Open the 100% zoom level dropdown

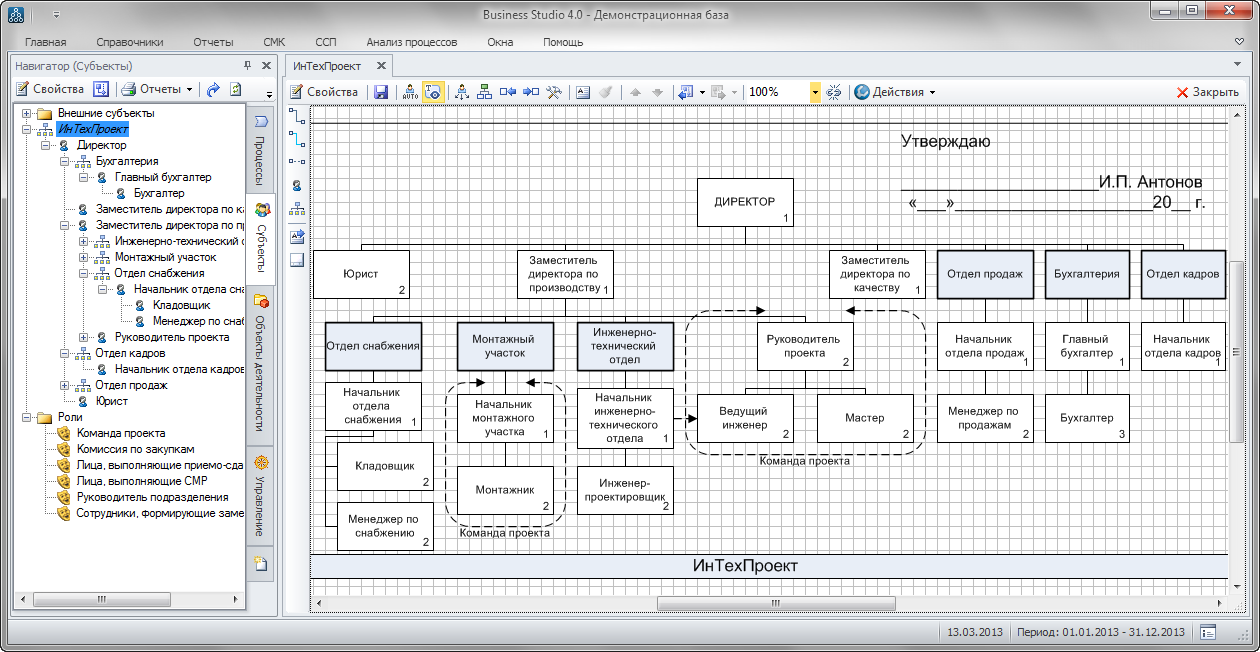click(x=815, y=92)
